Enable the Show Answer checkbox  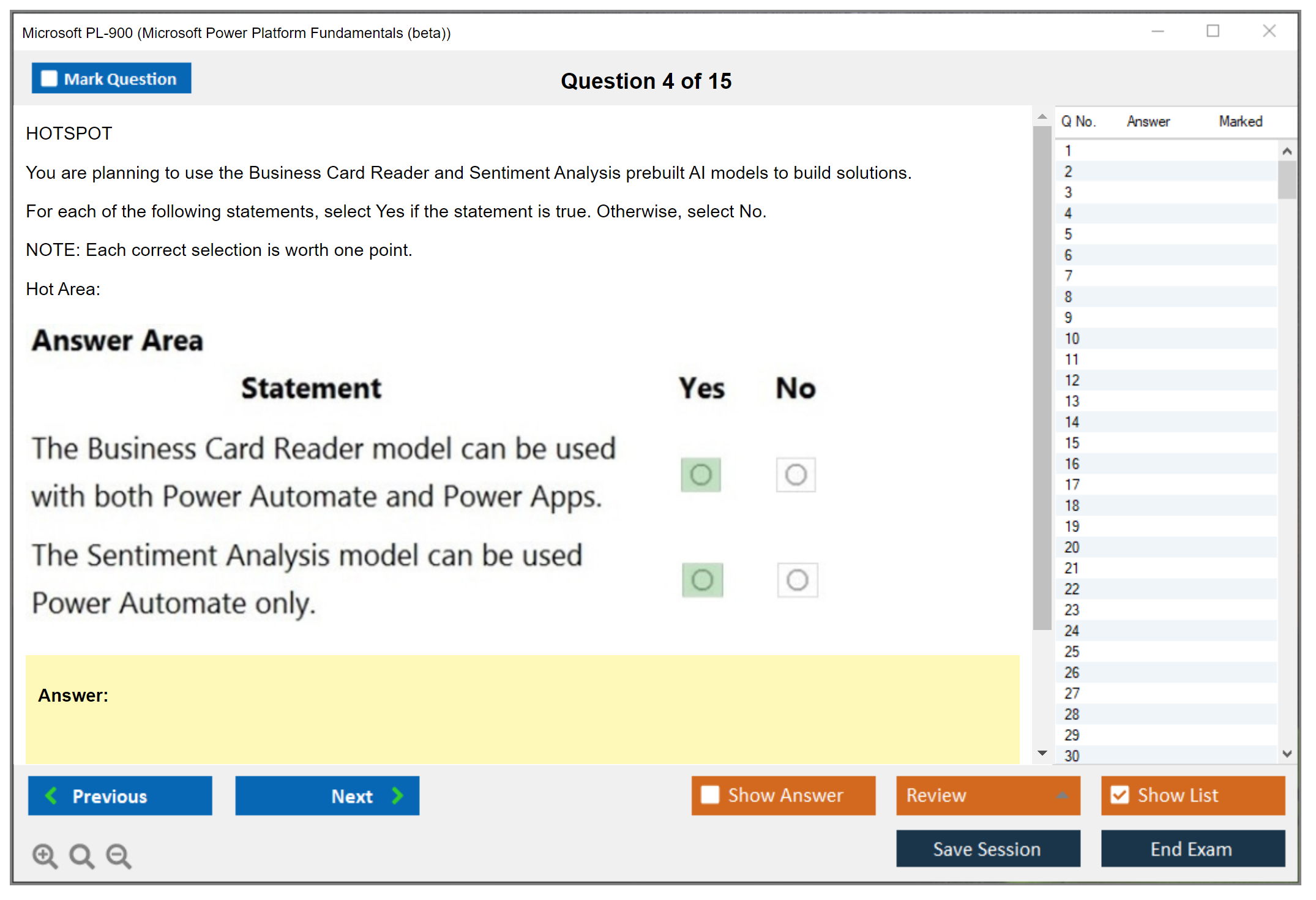(x=710, y=795)
